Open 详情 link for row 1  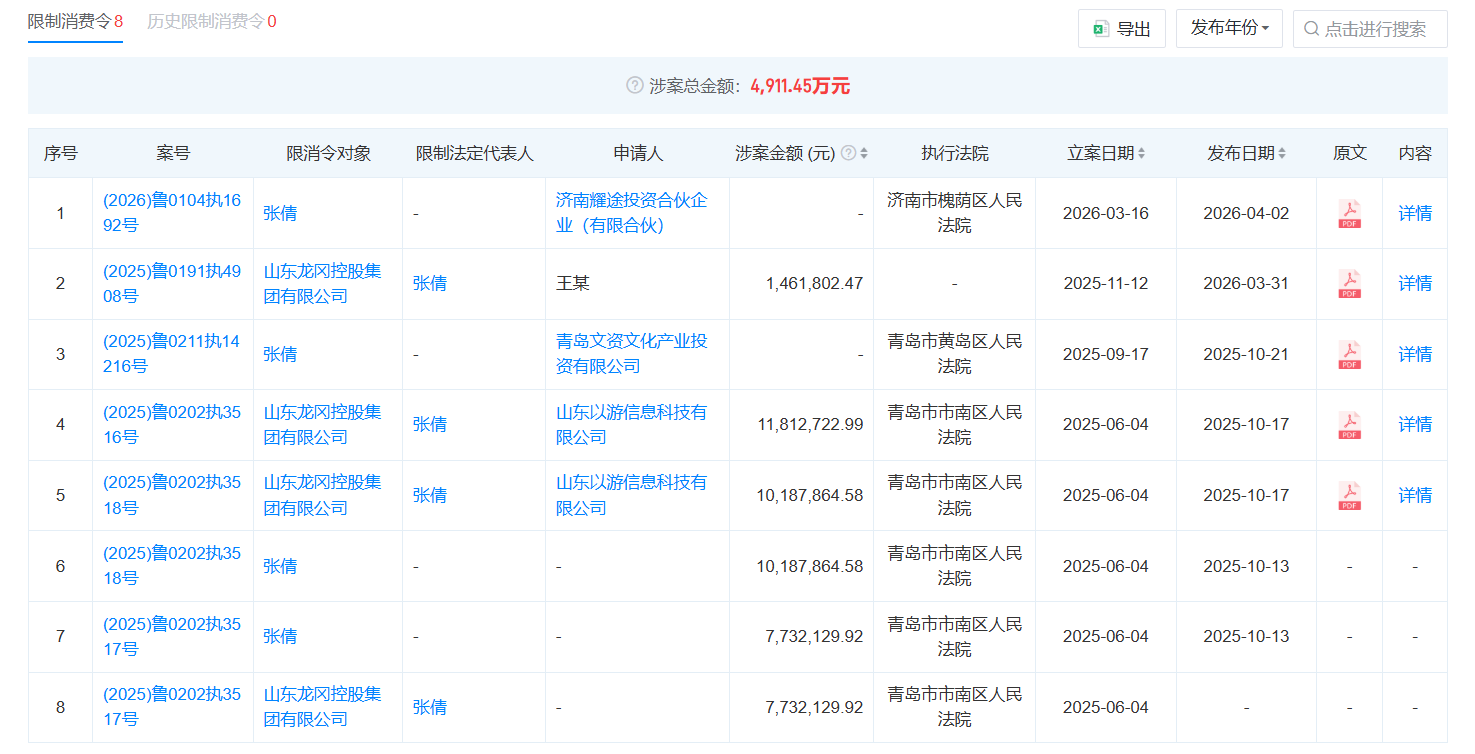(1414, 213)
